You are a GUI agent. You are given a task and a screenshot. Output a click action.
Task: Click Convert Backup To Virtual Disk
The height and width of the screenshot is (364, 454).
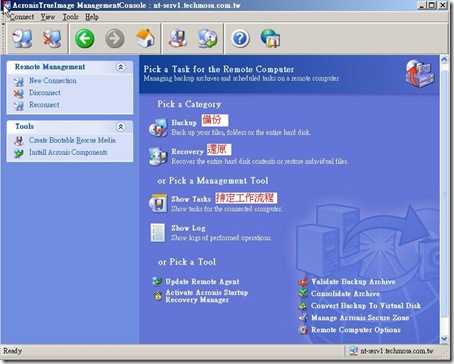click(366, 306)
